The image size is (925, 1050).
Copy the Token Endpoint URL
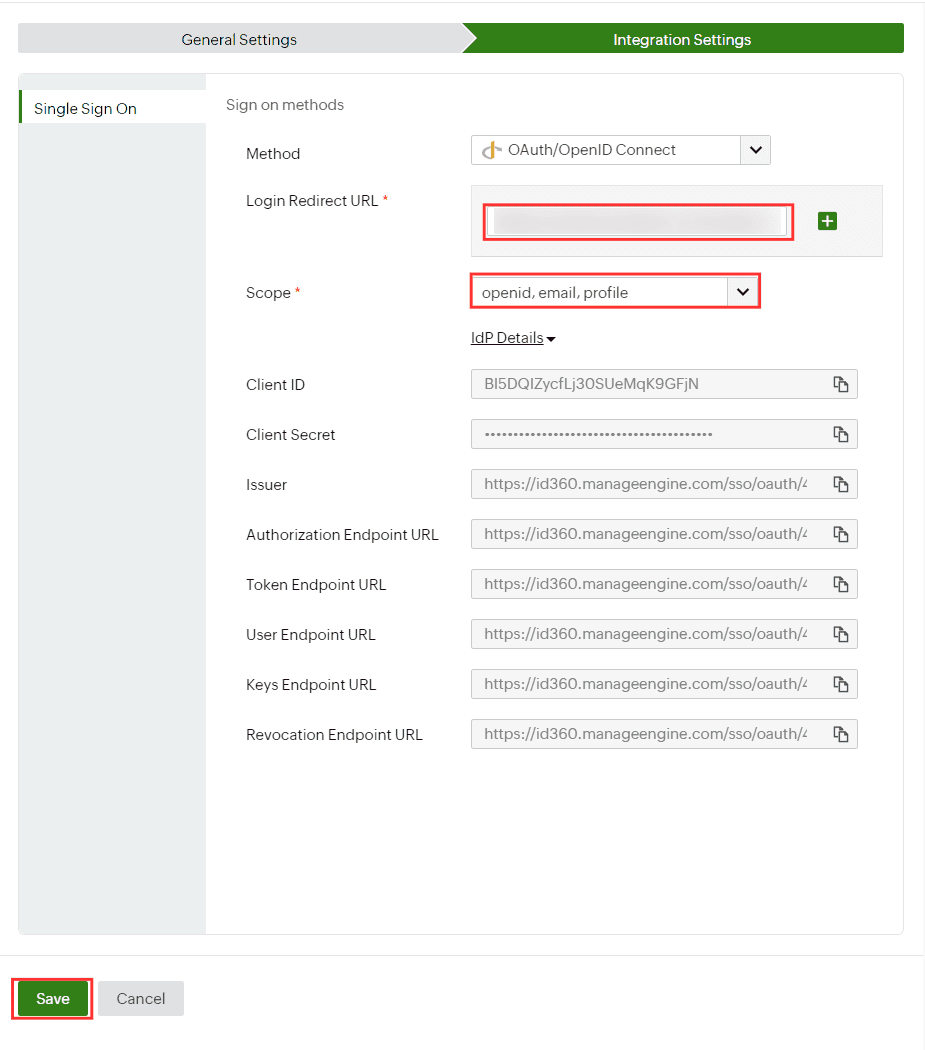[x=841, y=584]
